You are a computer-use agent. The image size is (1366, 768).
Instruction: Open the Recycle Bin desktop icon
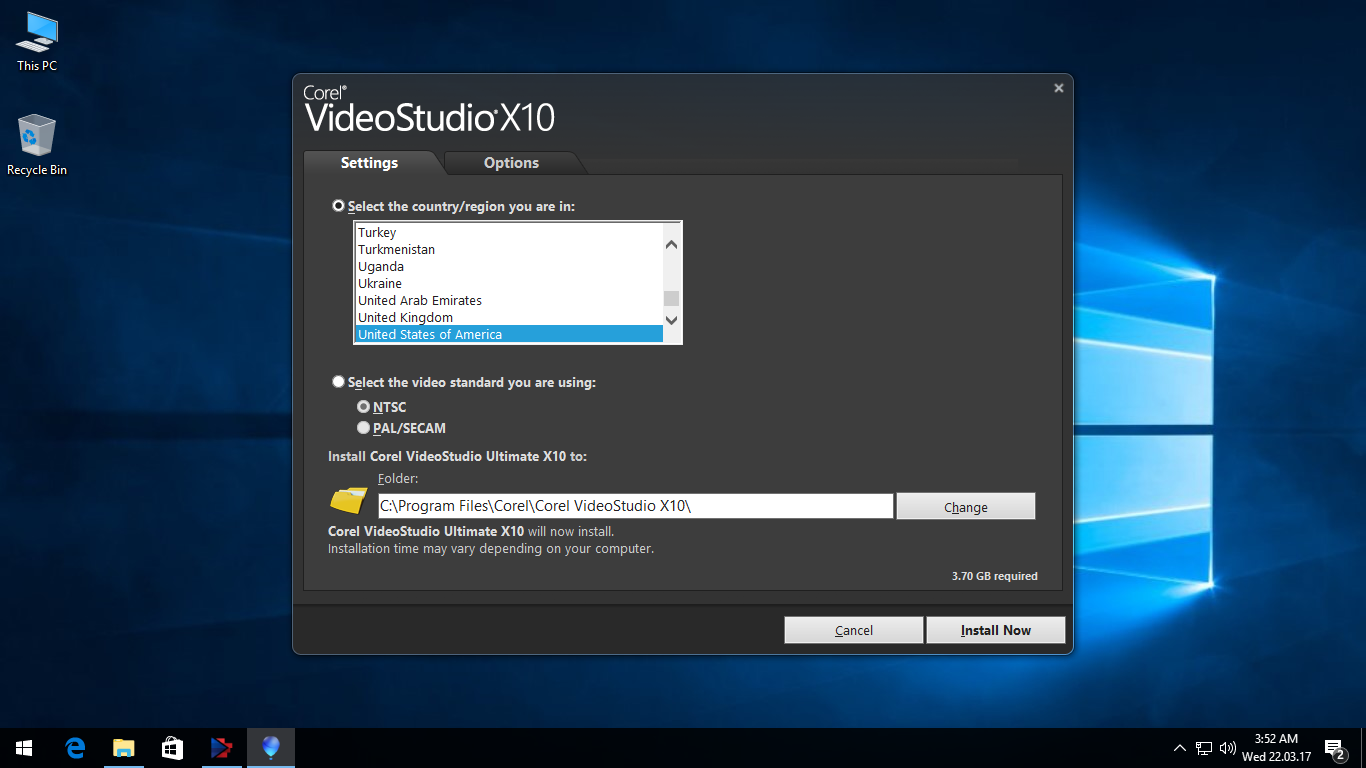tap(37, 145)
